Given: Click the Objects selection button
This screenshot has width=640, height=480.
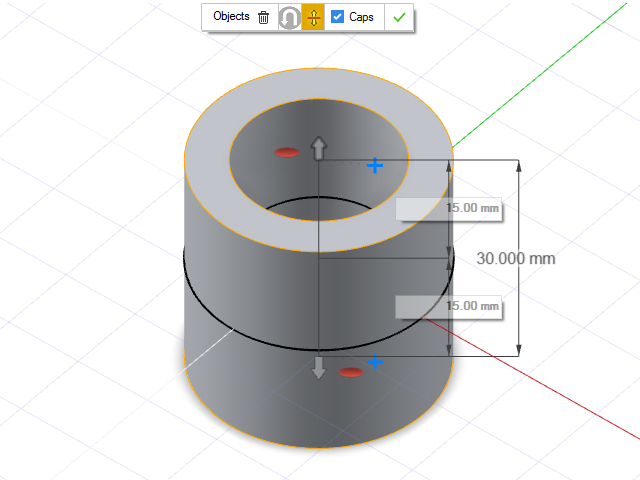Looking at the screenshot, I should coord(231,17).
